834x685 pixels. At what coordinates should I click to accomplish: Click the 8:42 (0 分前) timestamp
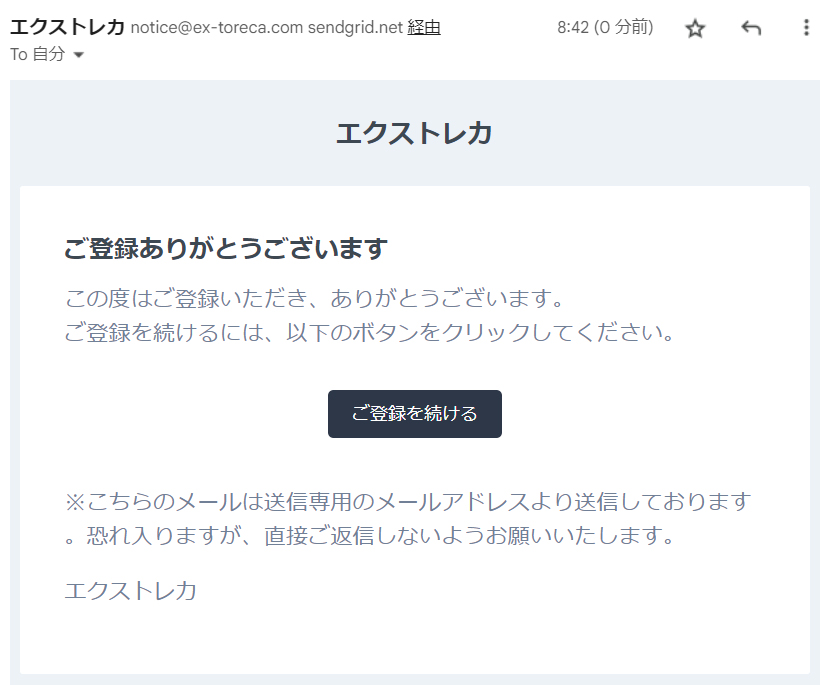(x=605, y=27)
